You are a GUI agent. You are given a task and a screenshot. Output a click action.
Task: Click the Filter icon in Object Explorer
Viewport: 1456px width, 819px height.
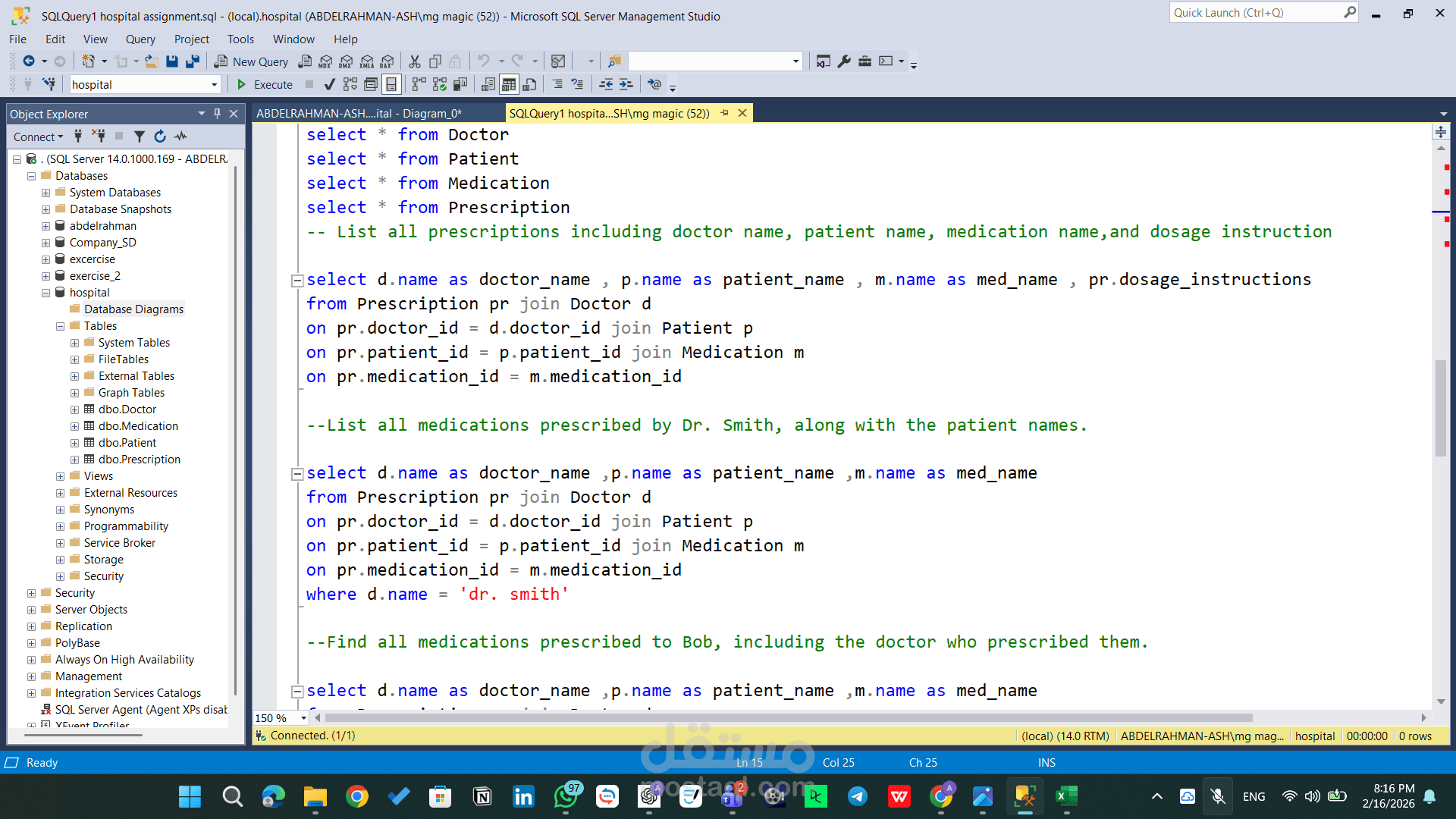pos(140,136)
